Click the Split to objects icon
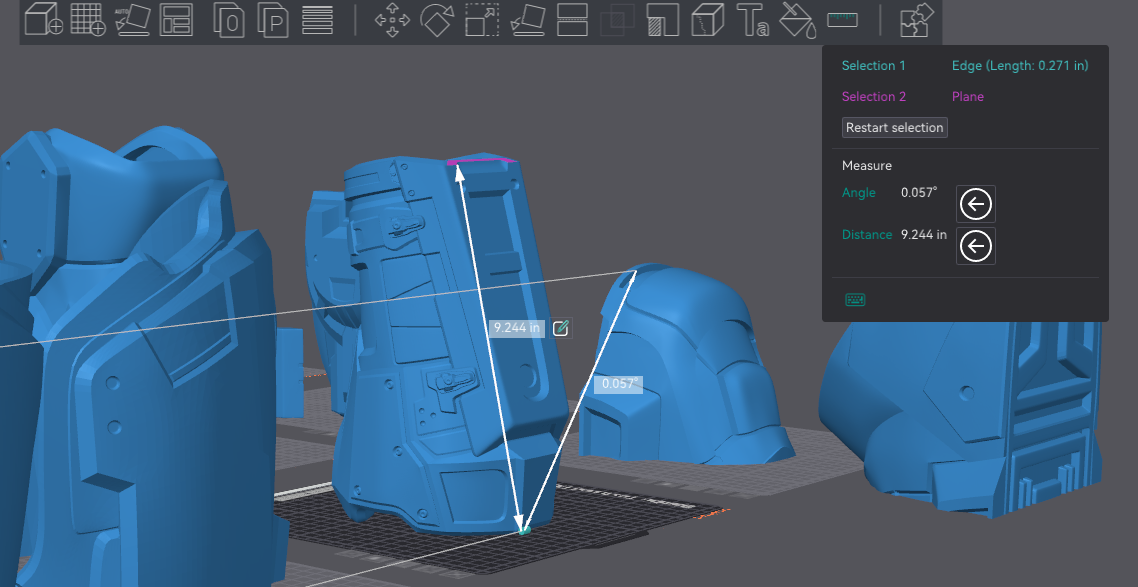Image resolution: width=1138 pixels, height=587 pixels. click(x=229, y=20)
